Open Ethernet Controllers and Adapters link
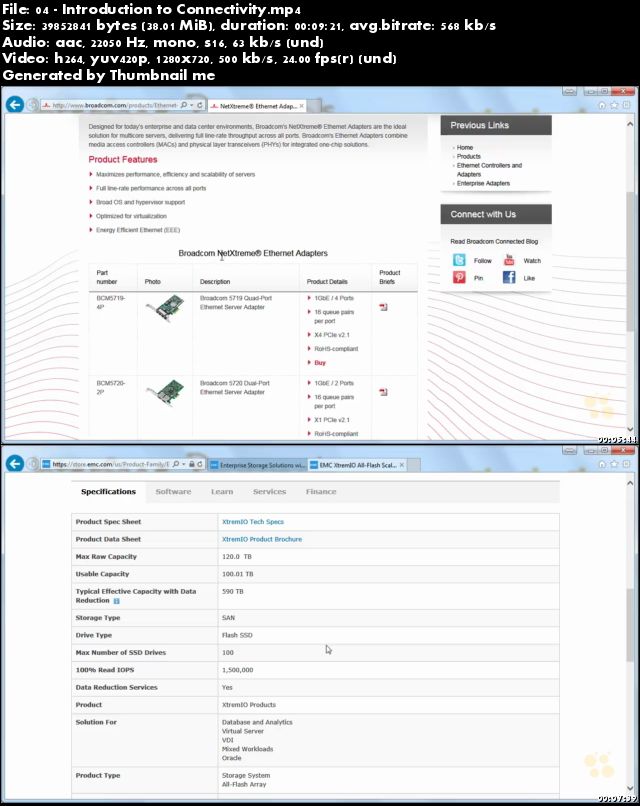Viewport: 640px width, 806px height. tap(489, 170)
